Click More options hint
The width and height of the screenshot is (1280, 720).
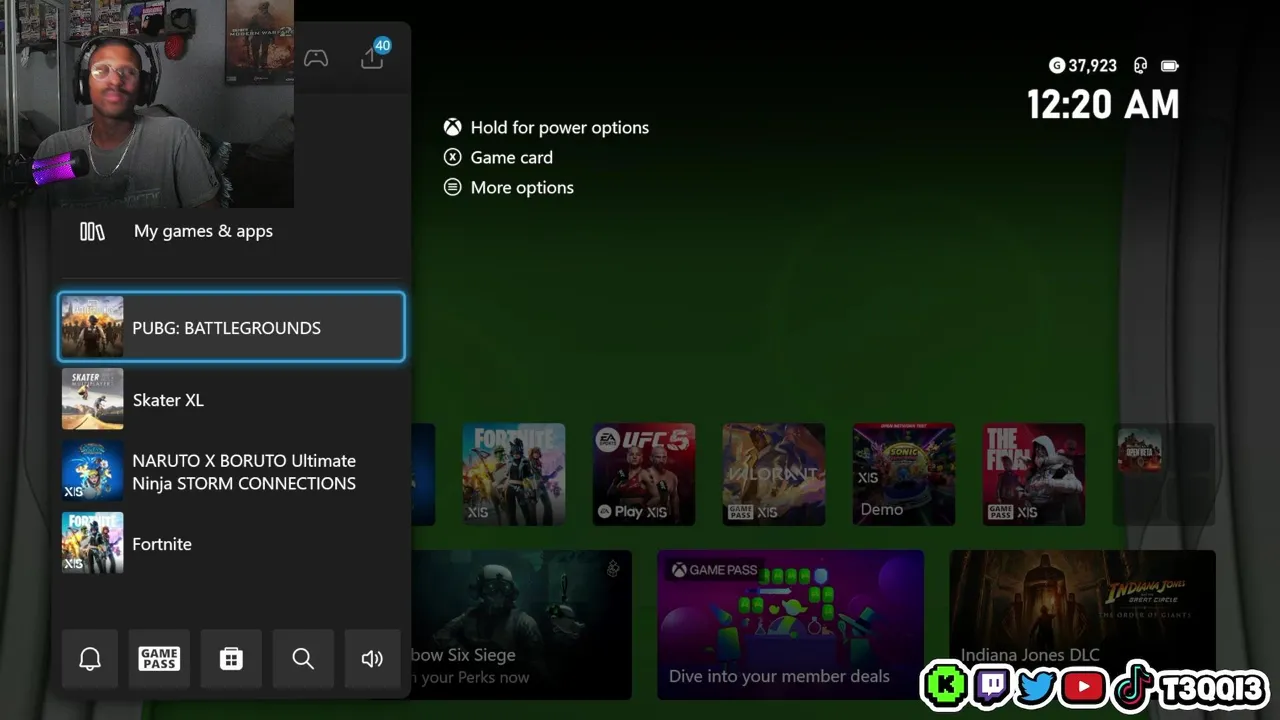pos(522,187)
